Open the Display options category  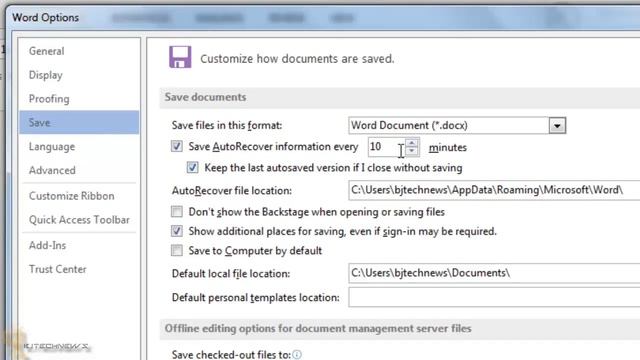click(x=46, y=75)
